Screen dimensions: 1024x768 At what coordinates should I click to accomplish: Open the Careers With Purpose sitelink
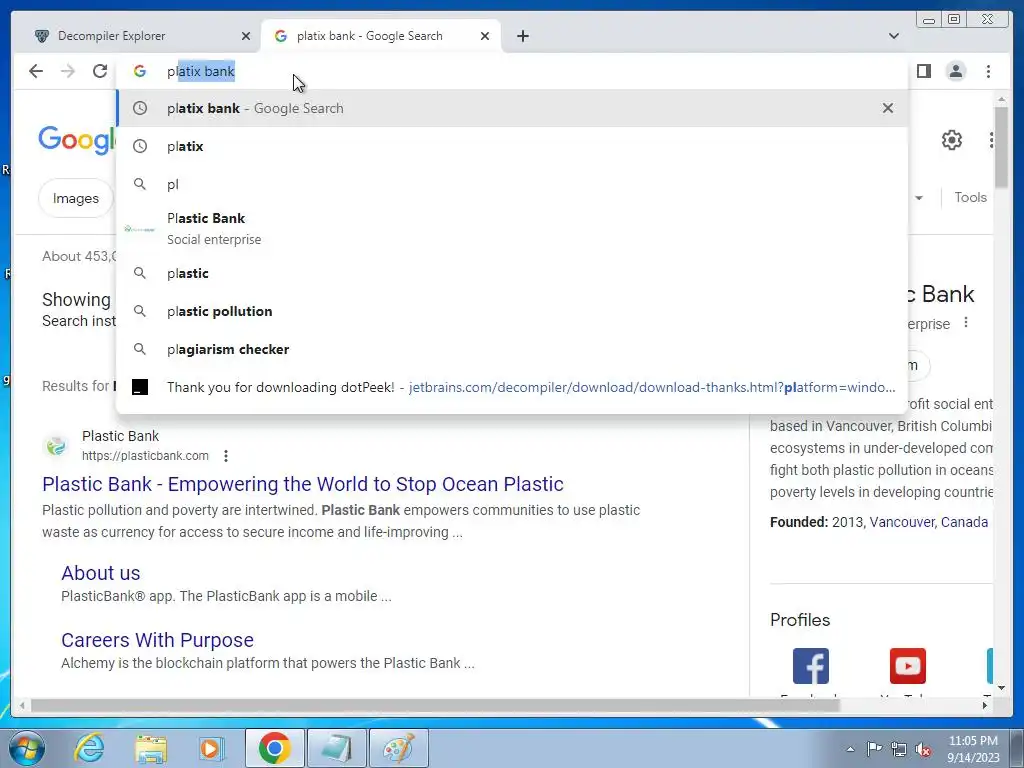pyautogui.click(x=157, y=640)
